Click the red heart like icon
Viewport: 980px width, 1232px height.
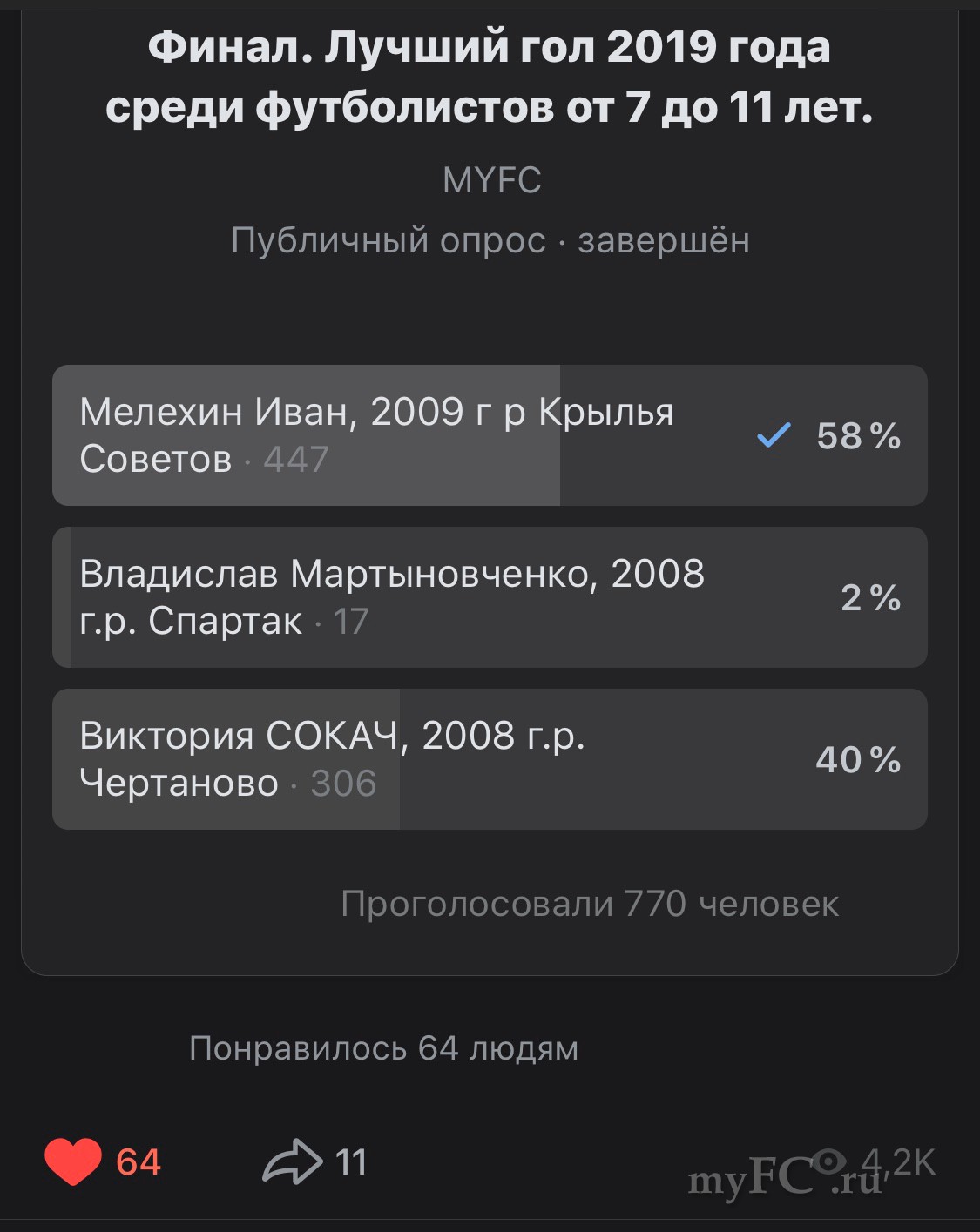73,1162
